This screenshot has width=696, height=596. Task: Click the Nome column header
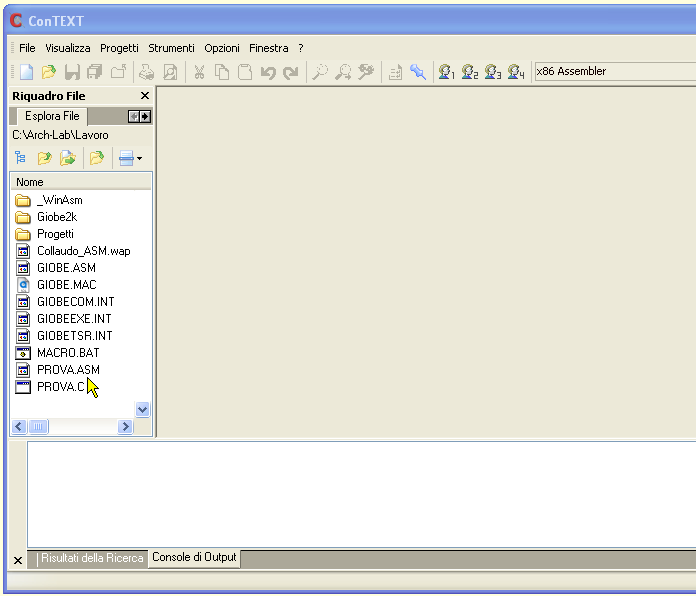pyautogui.click(x=81, y=182)
